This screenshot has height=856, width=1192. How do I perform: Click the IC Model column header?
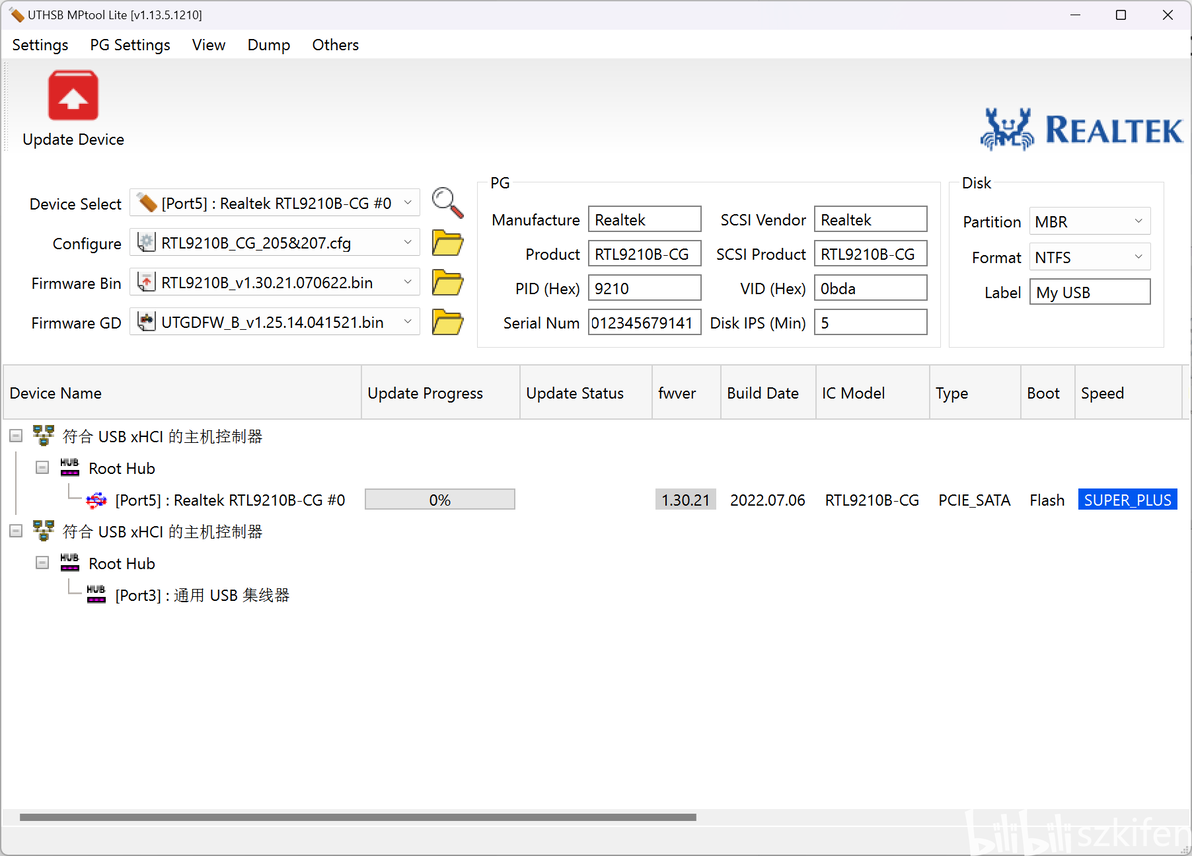pyautogui.click(x=873, y=393)
